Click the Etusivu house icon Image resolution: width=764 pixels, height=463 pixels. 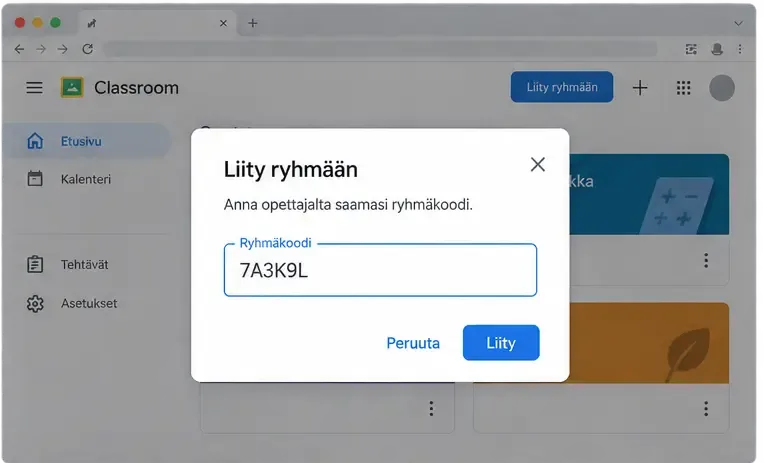click(x=35, y=141)
